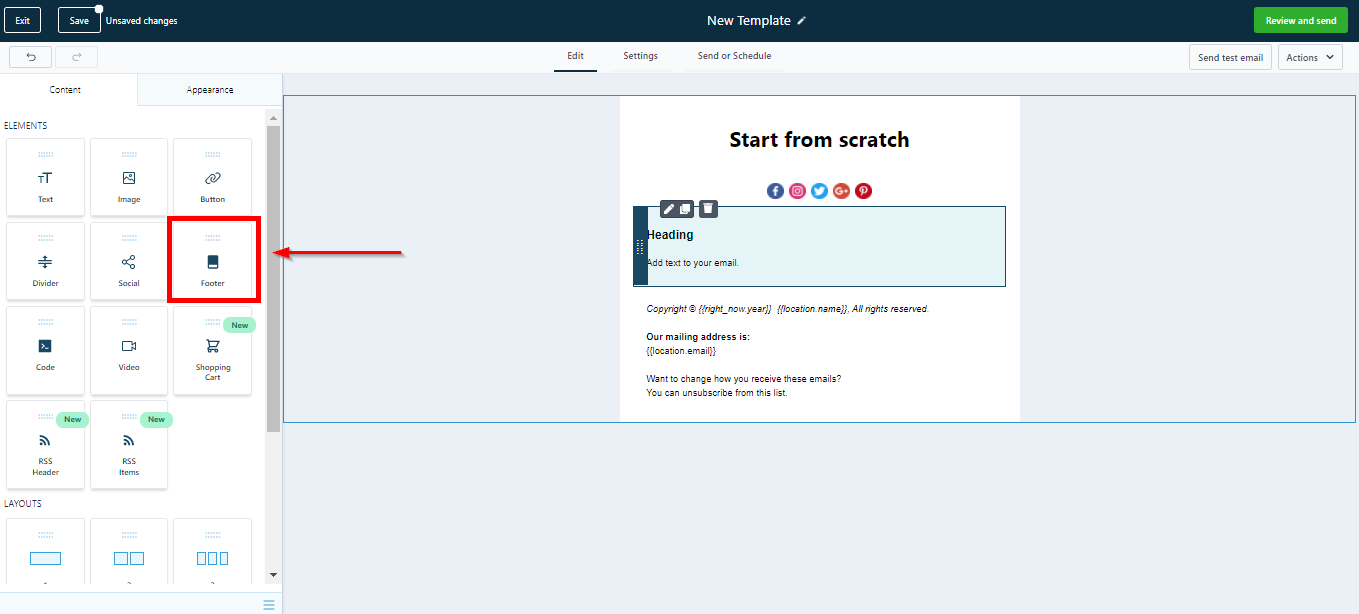Select the Footer element tile

(x=212, y=261)
